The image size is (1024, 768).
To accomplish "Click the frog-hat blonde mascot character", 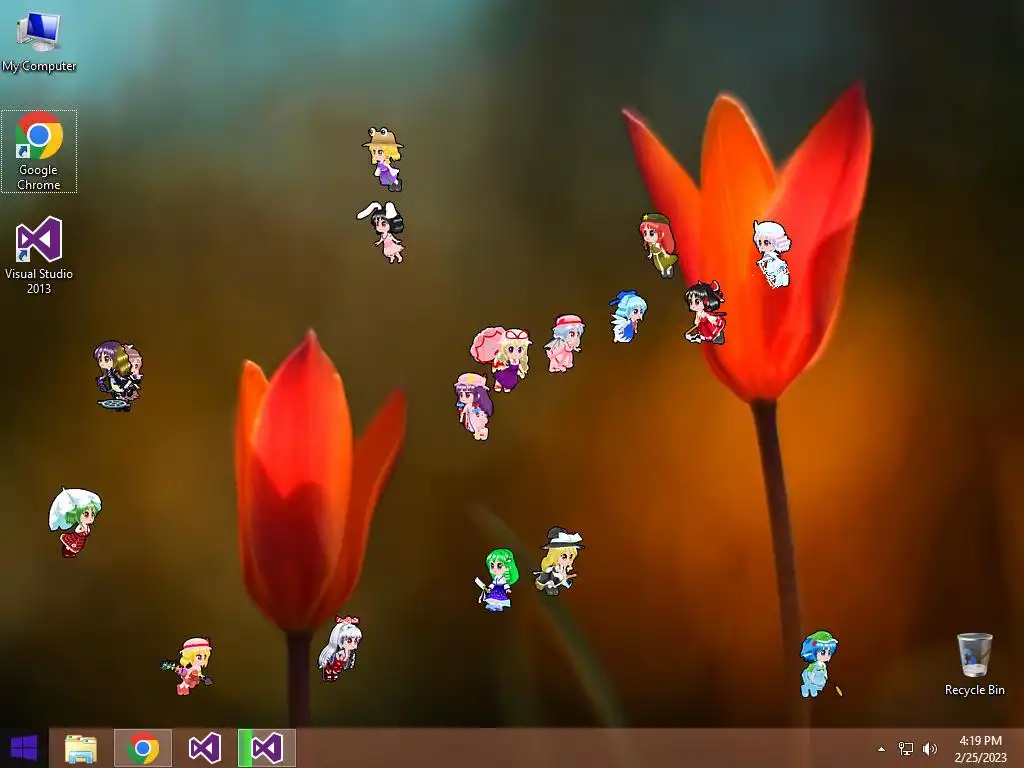I will 384,159.
